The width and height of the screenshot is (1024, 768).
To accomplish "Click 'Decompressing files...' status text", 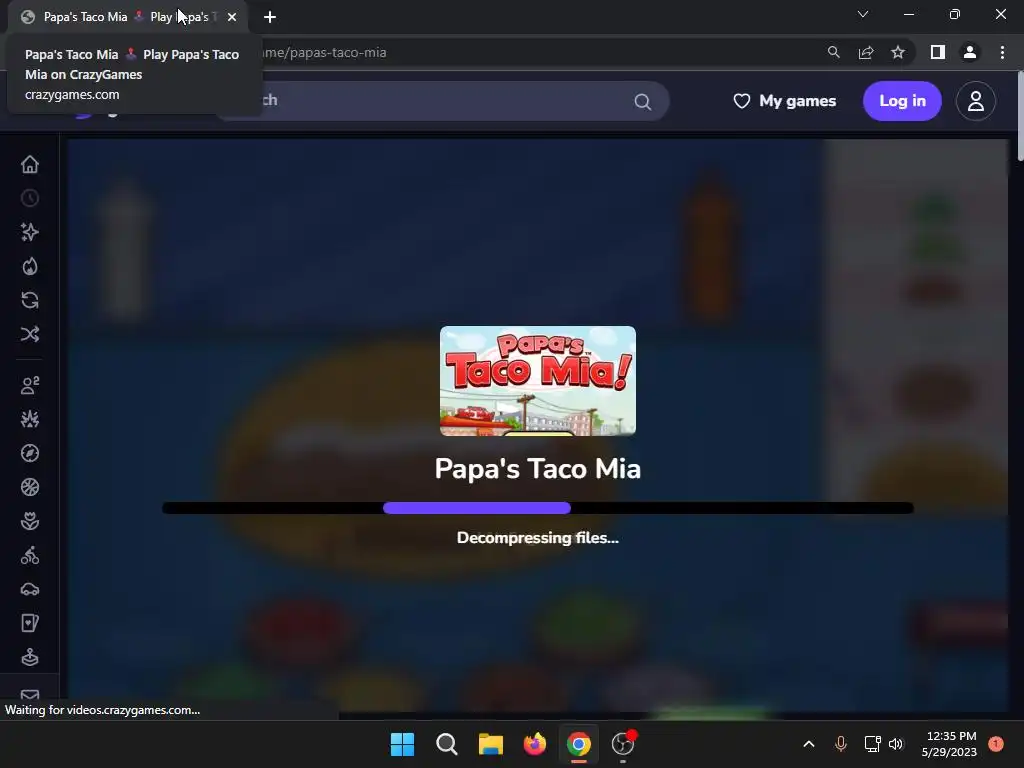I will click(537, 538).
